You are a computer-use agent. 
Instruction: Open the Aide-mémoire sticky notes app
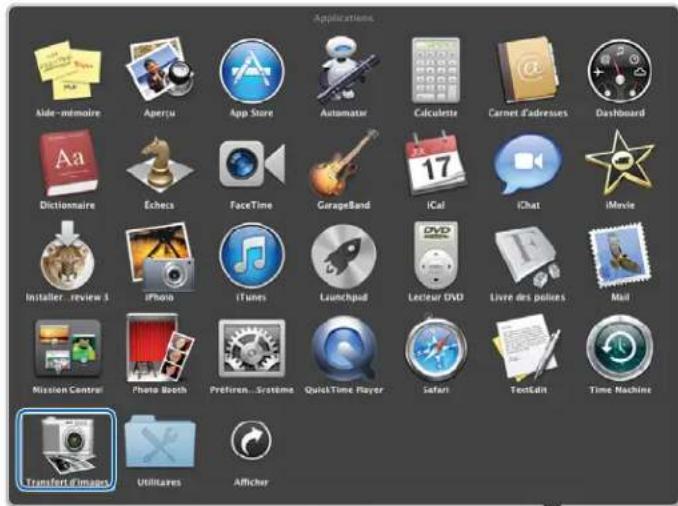point(67,70)
